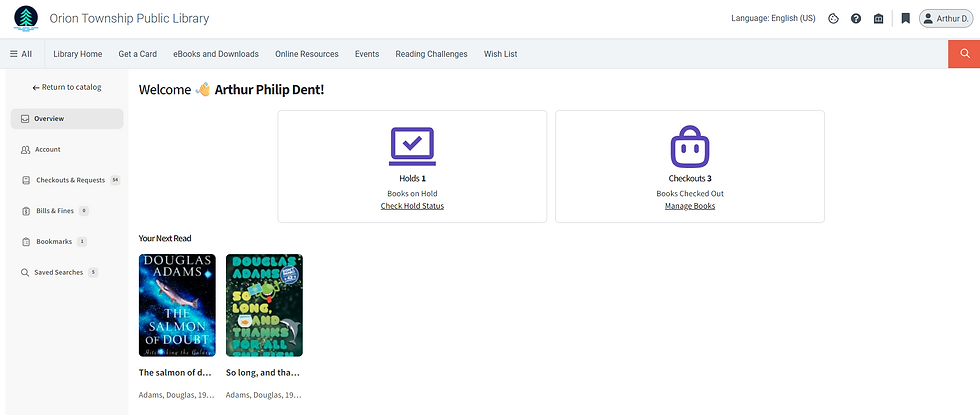980x415 pixels.
Task: Open So Long, and Thanks cover
Action: tap(264, 305)
